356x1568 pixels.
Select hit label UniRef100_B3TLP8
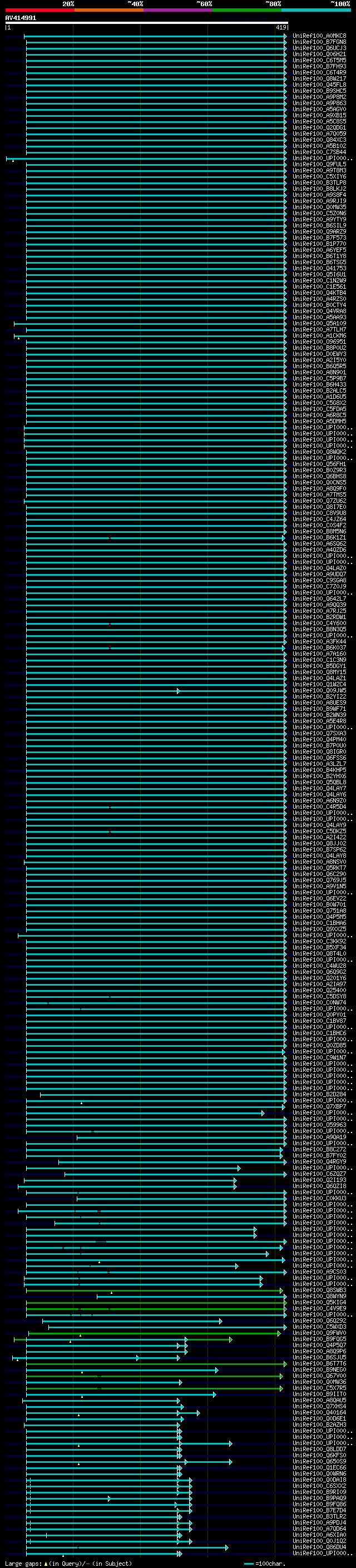pos(319,182)
